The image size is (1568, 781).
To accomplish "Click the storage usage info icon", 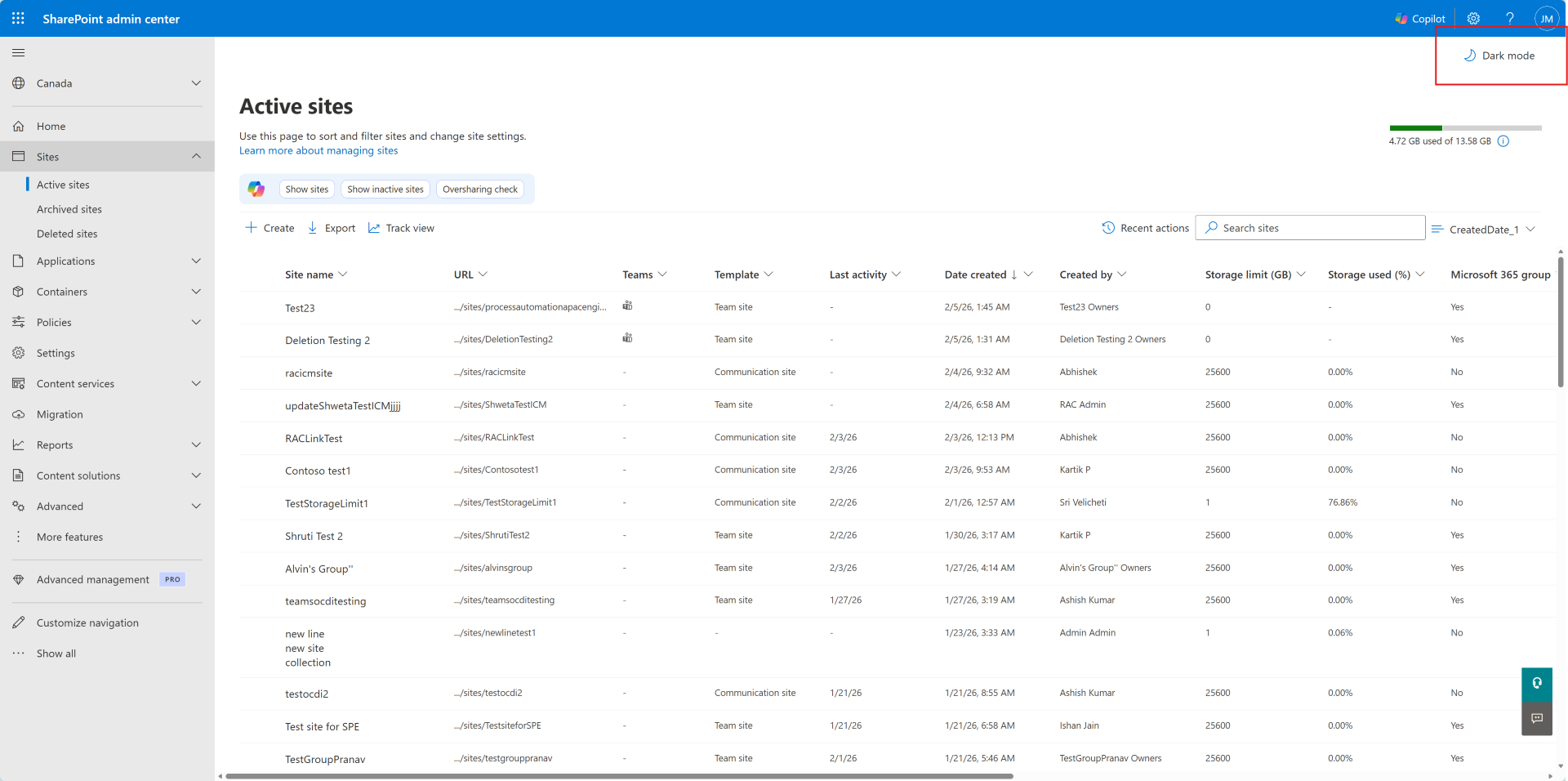I will point(1503,141).
